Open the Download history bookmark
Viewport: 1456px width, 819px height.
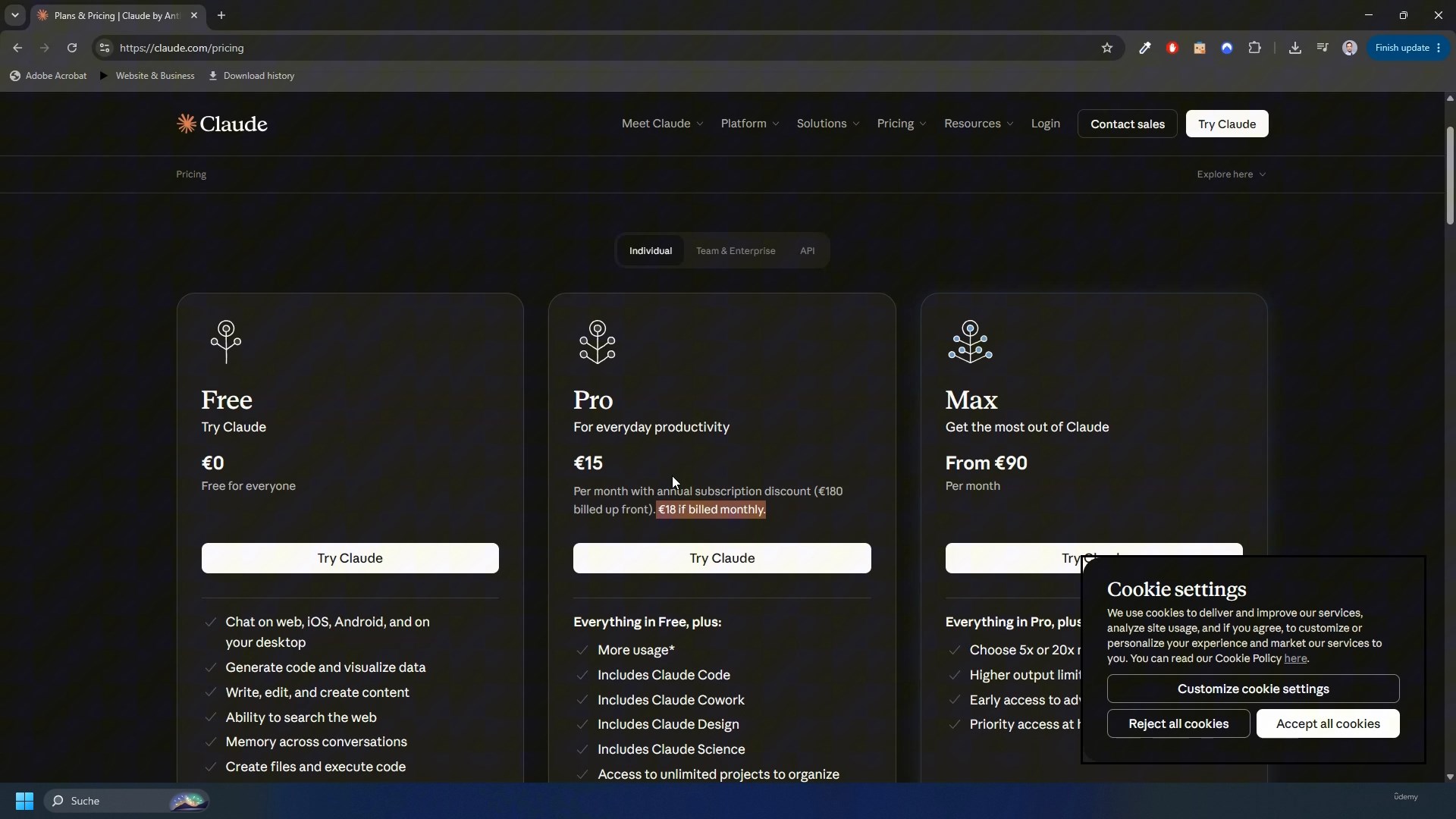click(x=252, y=76)
